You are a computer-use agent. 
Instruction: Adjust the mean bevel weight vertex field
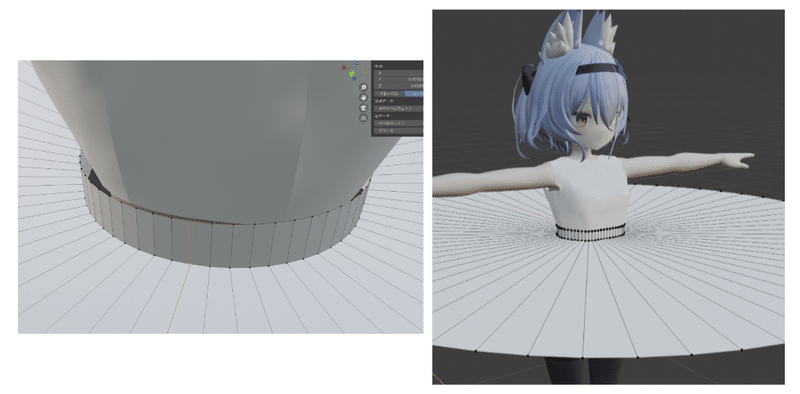click(x=398, y=109)
